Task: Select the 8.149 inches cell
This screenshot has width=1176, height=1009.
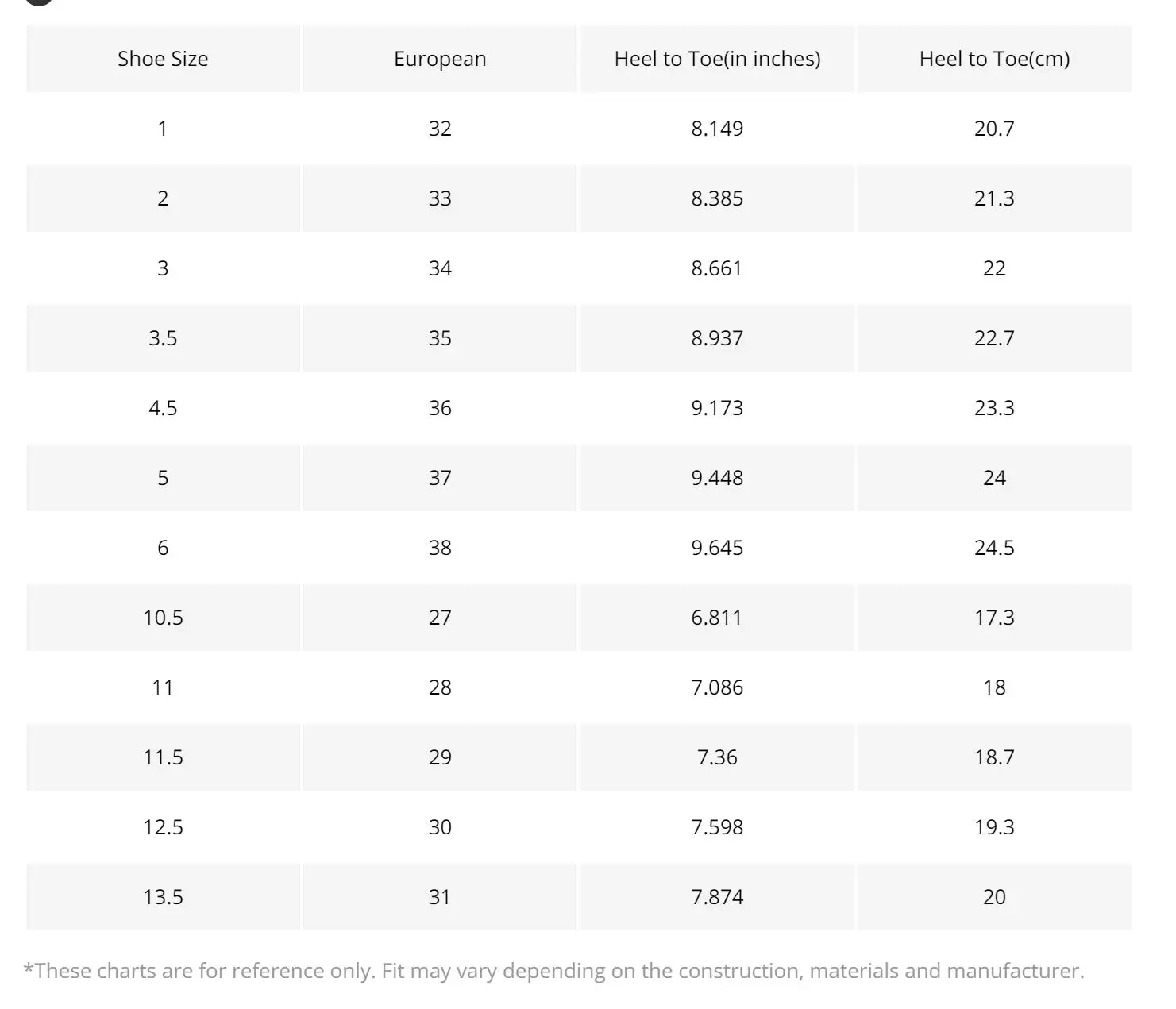Action: click(717, 129)
